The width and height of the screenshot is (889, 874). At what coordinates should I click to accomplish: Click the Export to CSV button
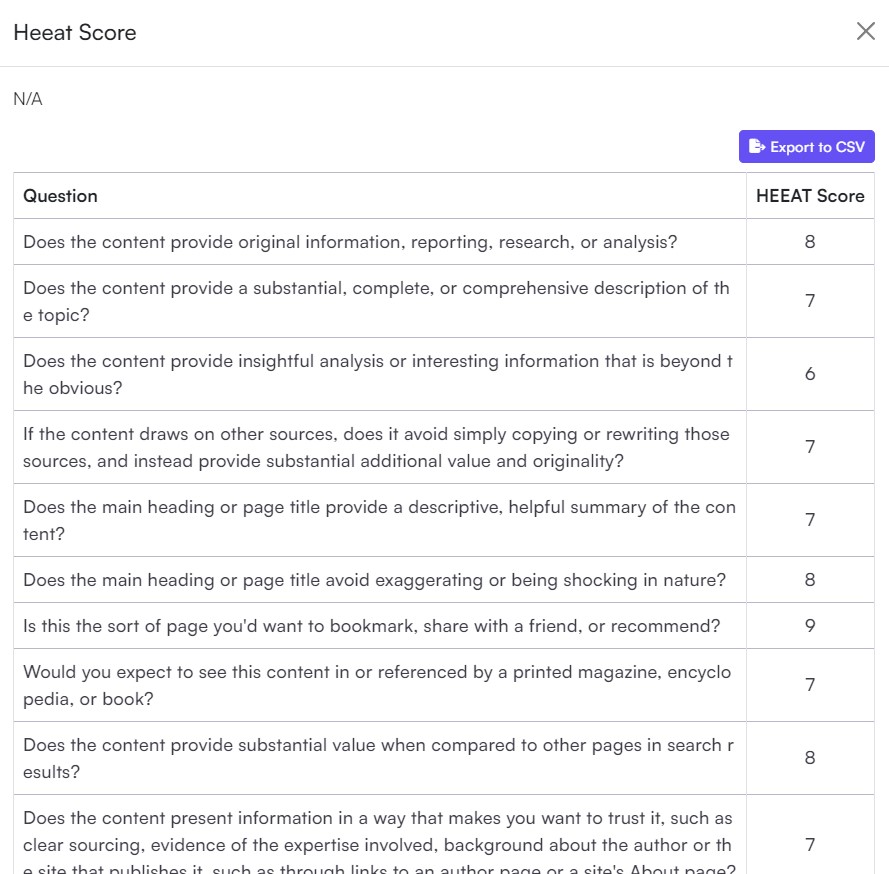[807, 147]
